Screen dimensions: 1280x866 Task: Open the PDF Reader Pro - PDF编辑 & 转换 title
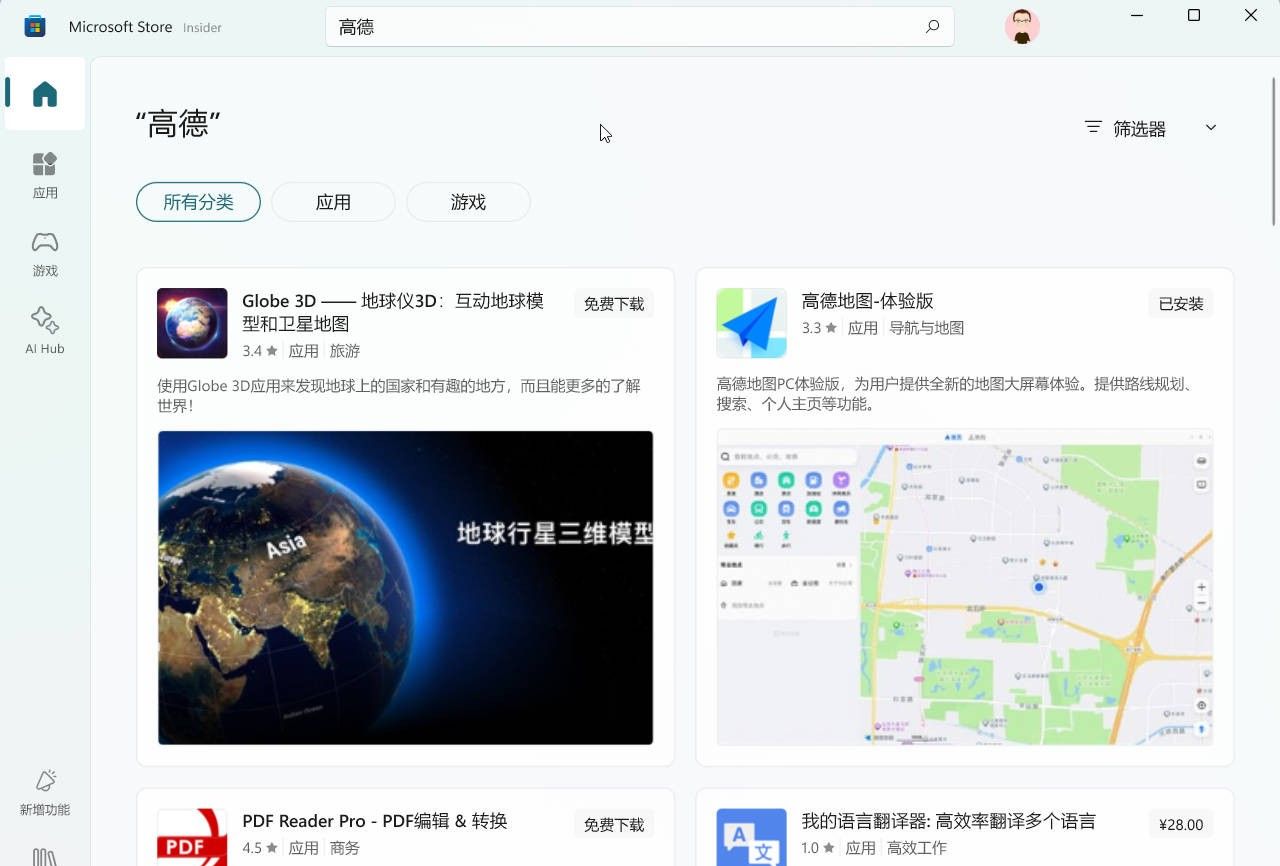click(375, 821)
